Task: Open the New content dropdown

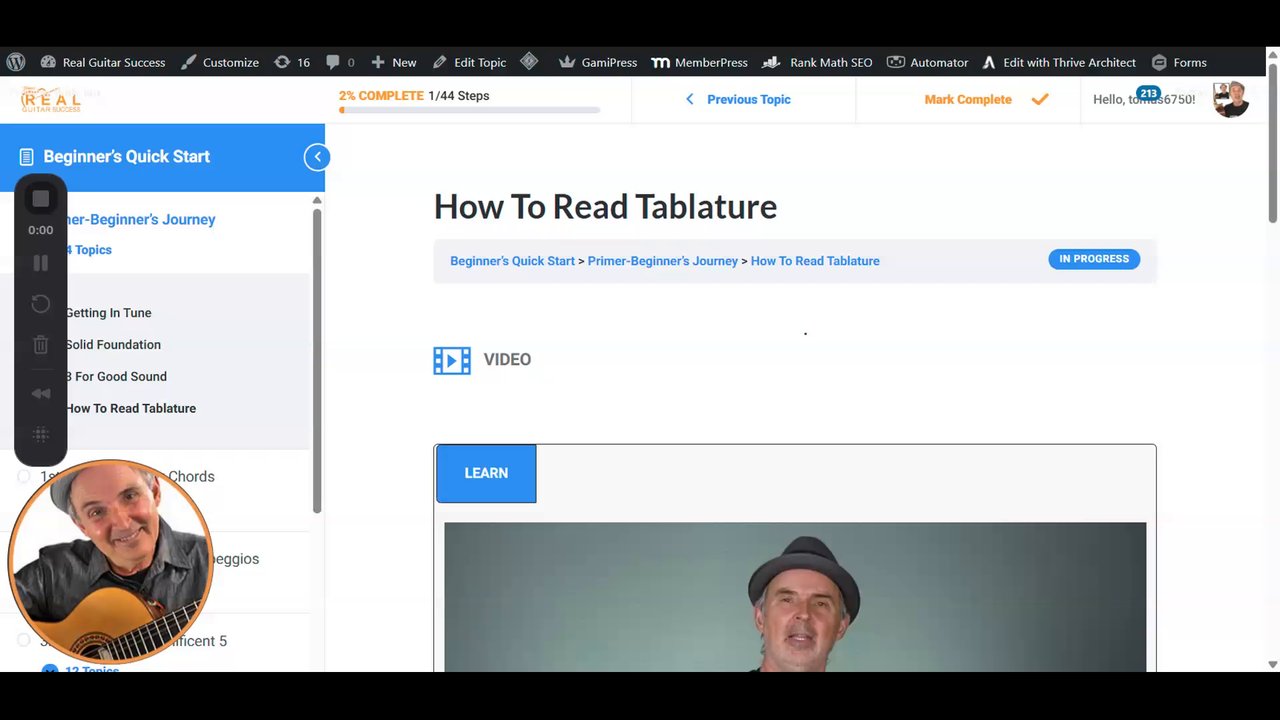Action: pos(393,62)
